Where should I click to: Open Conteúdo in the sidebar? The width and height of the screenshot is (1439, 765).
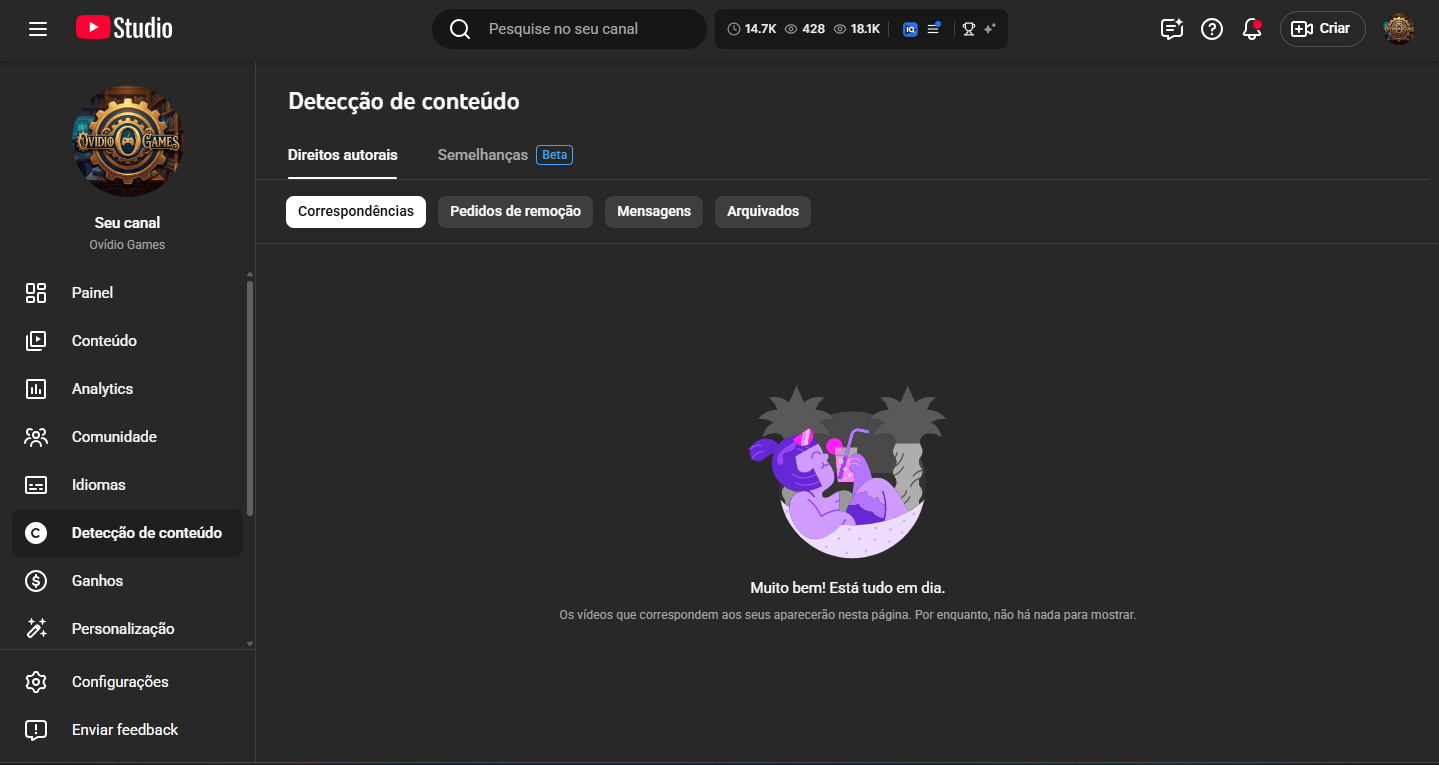pyautogui.click(x=128, y=341)
